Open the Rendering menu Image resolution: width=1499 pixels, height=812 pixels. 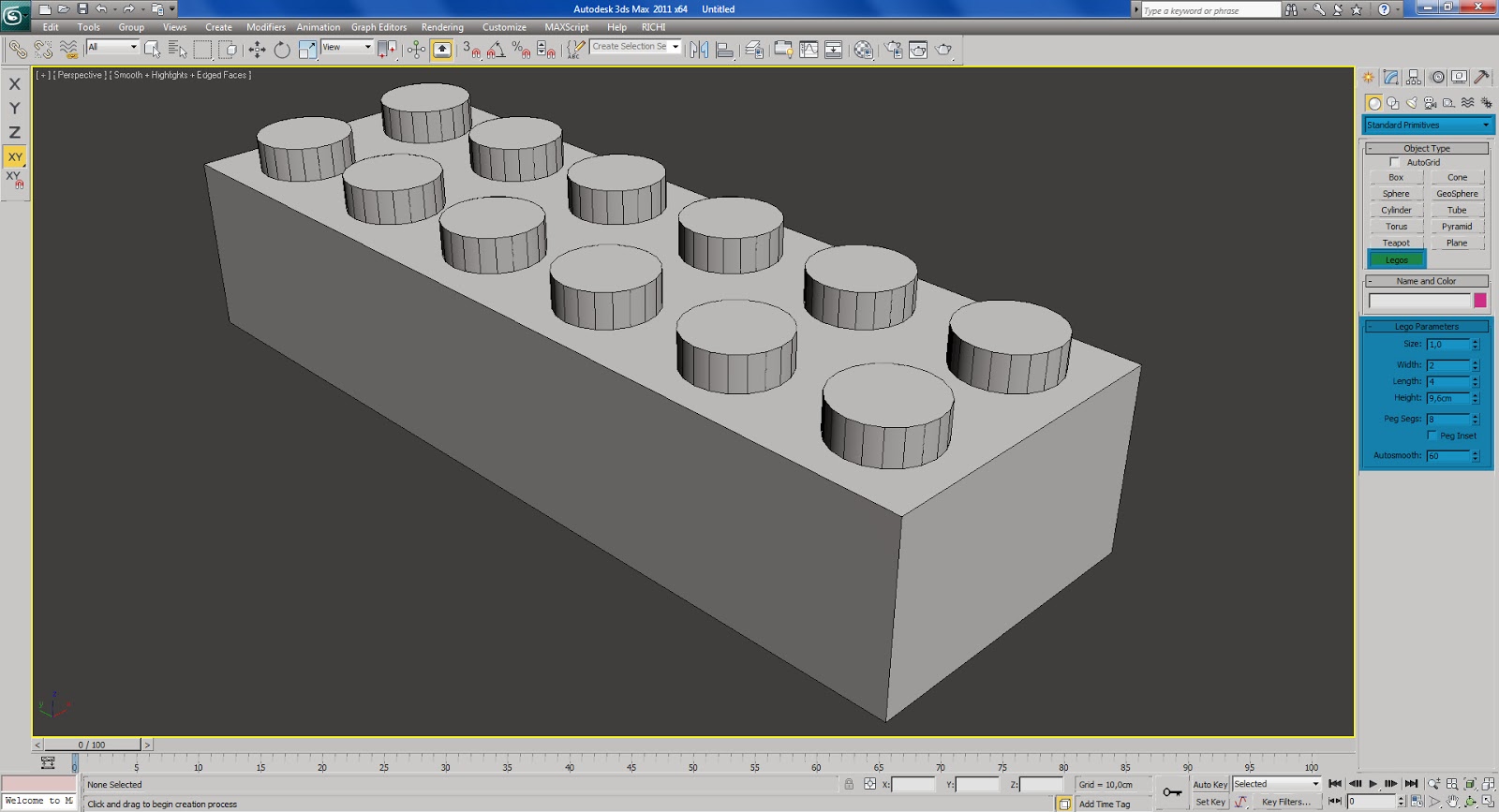(x=442, y=27)
